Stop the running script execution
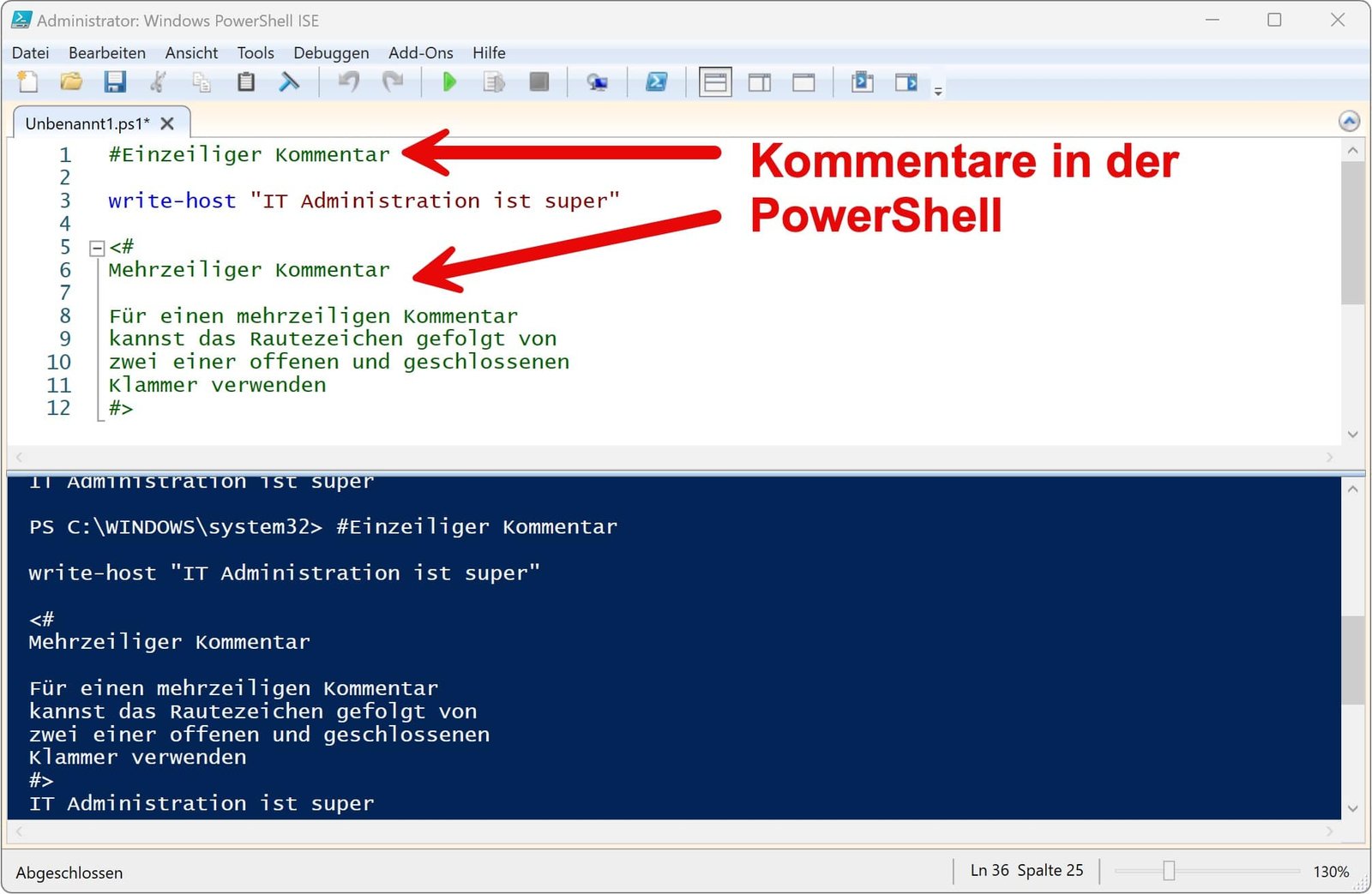Image resolution: width=1372 pixels, height=894 pixels. (x=539, y=82)
